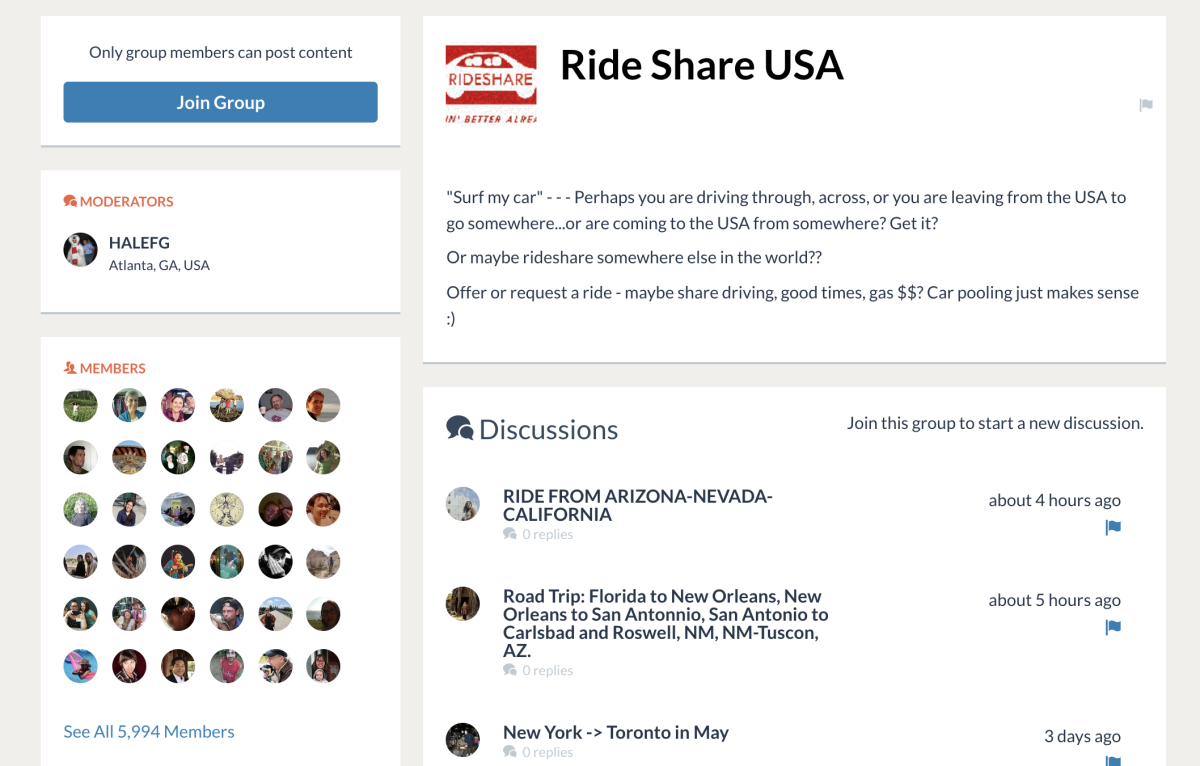Click the about 4 hours ago timestamp
This screenshot has height=766, width=1200.
(x=1054, y=499)
